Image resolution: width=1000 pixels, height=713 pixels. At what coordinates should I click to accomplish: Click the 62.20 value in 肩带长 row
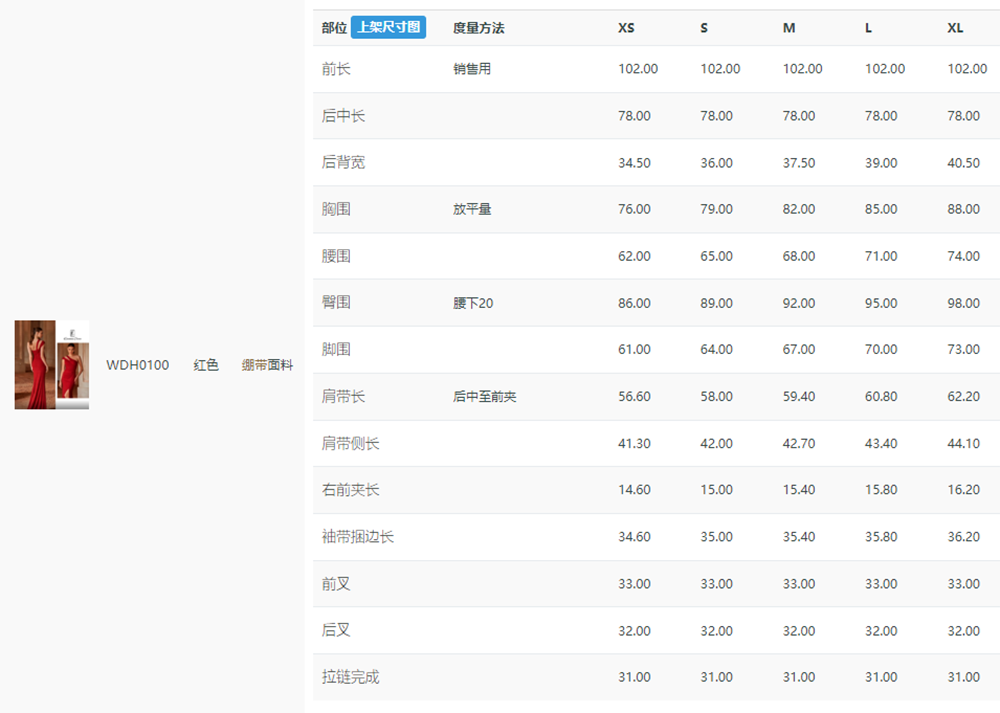pos(964,397)
